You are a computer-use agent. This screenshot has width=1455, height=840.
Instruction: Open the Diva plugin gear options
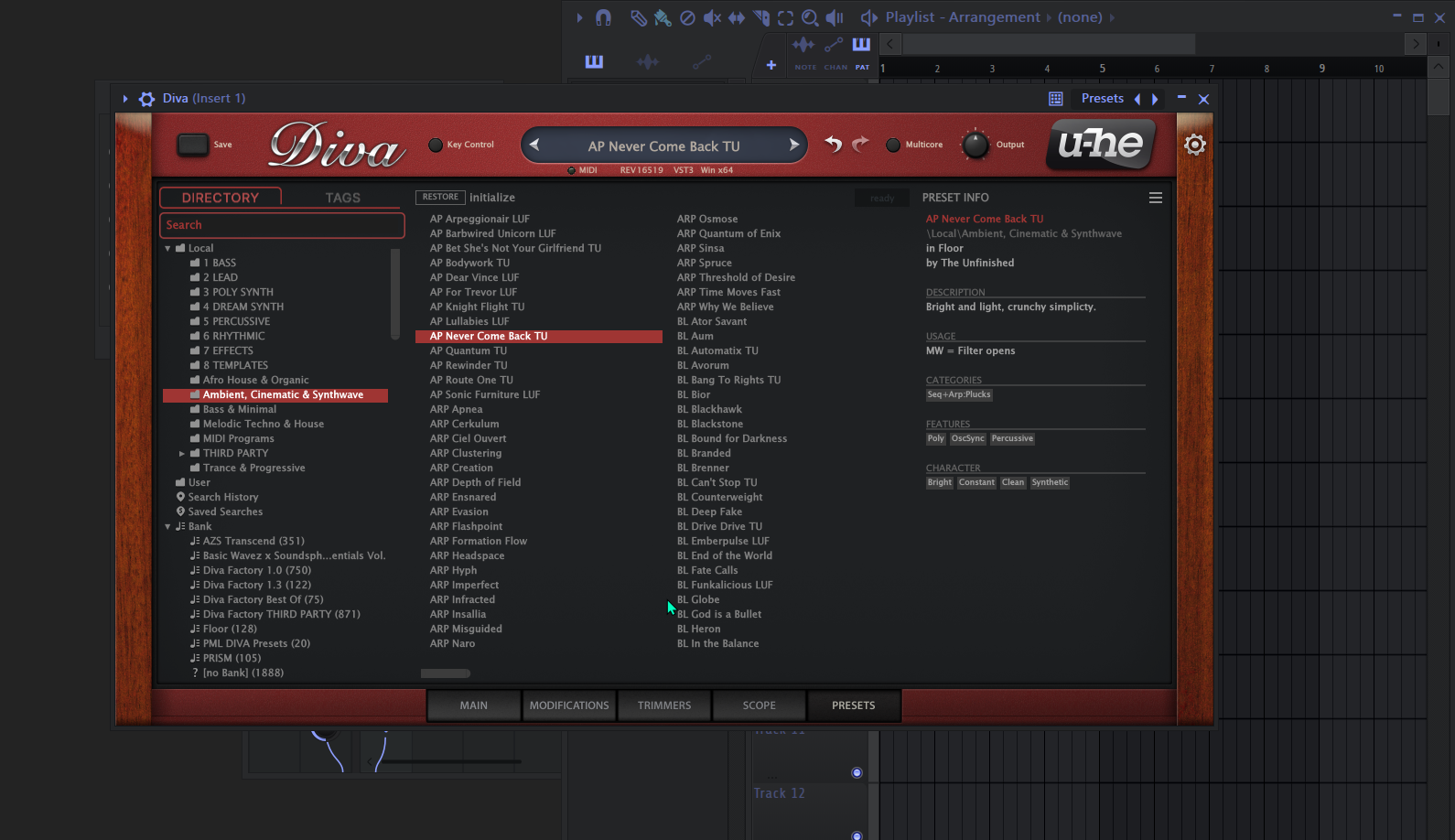click(x=146, y=99)
